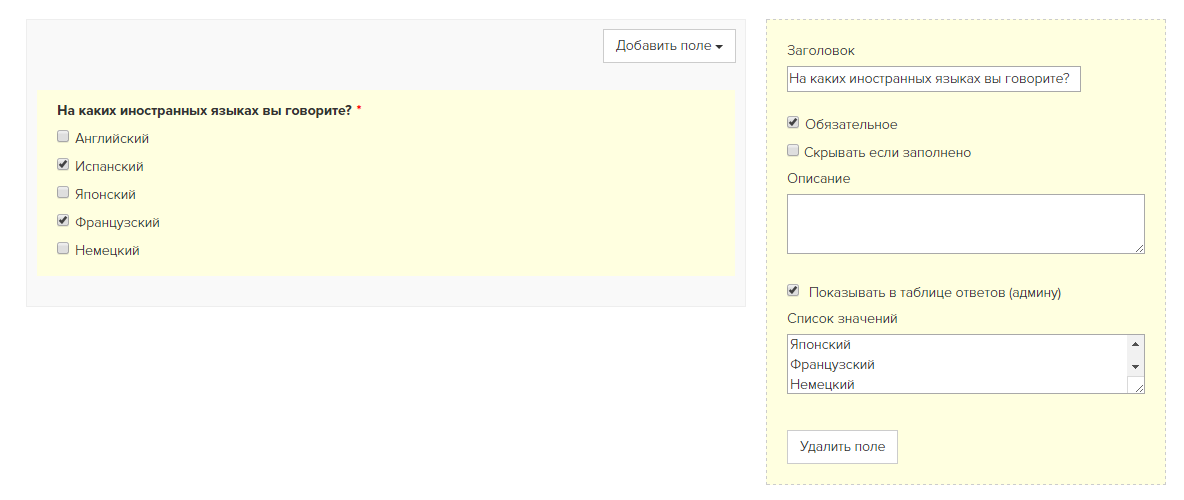Image resolution: width=1184 pixels, height=500 pixels.
Task: Click the Список значений resize handle
Action: pos(1137,386)
